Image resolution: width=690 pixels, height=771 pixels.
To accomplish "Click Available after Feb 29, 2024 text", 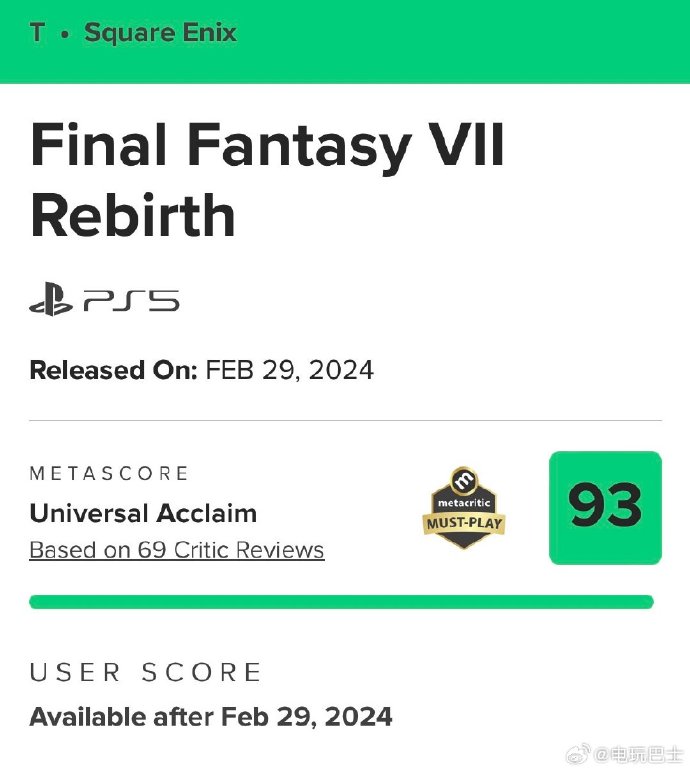I will [x=211, y=717].
